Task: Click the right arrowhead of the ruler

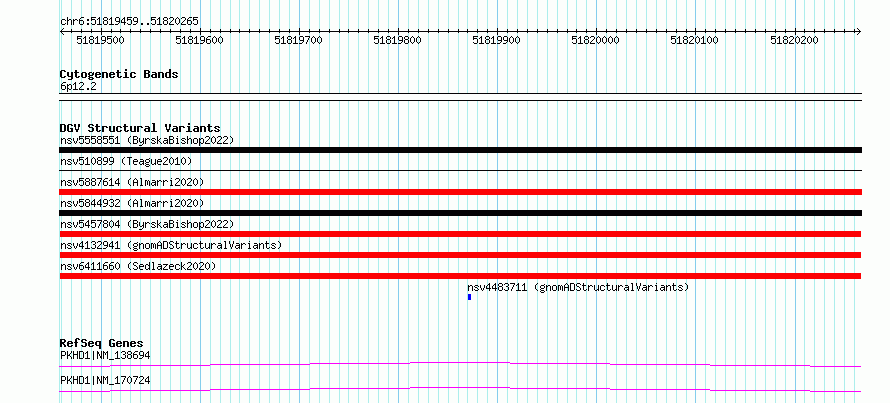Action: click(859, 31)
